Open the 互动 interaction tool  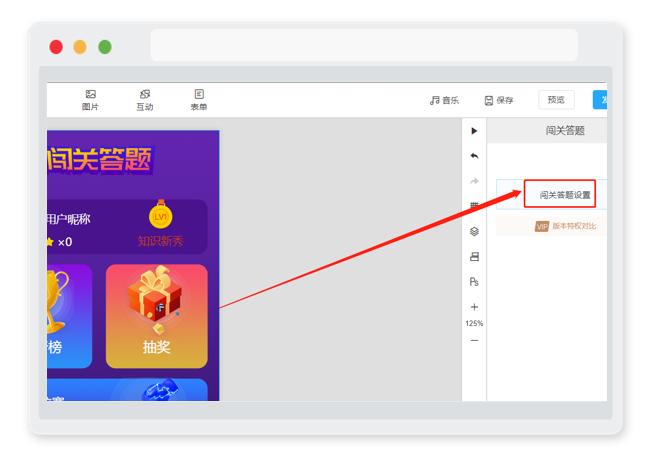click(x=145, y=100)
